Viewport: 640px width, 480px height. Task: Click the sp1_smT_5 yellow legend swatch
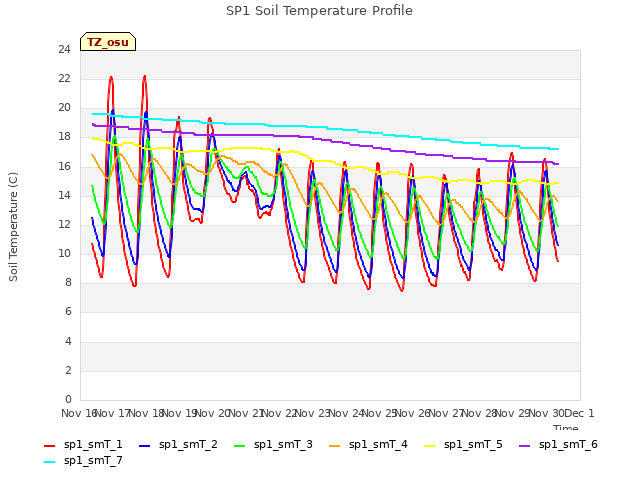[429, 446]
